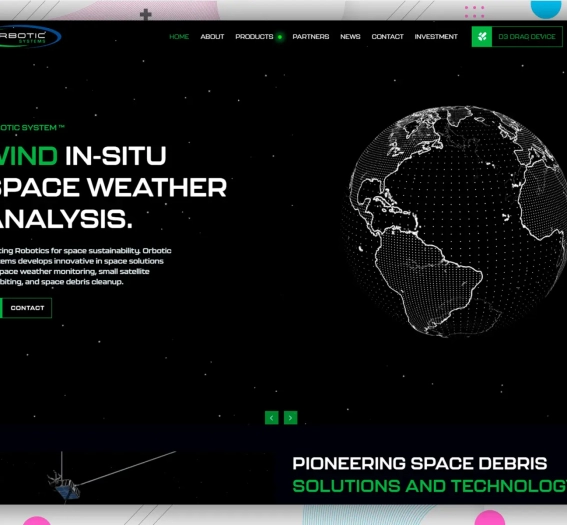Click paragraph line 'space debris cleanup.'
This screenshot has height=525, width=567.
82,282
